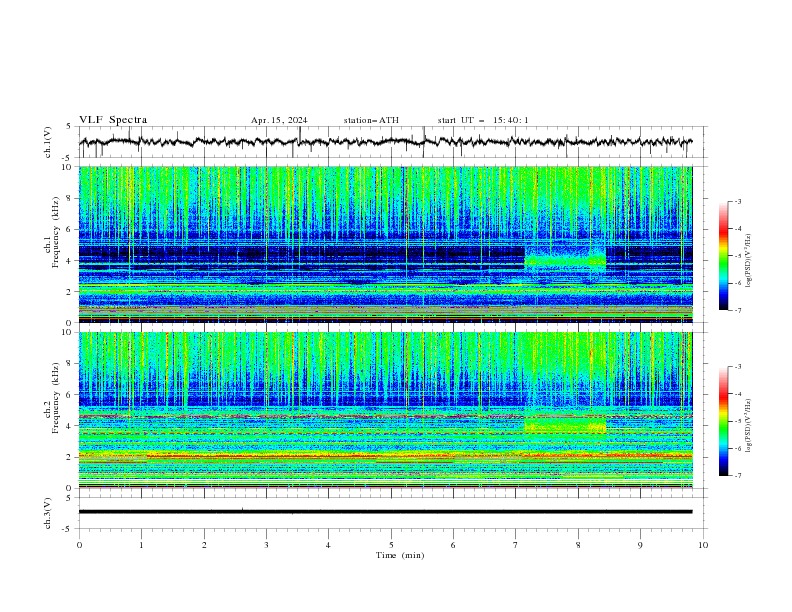
Task: Click time axis tick label "6"
Action: (453, 545)
